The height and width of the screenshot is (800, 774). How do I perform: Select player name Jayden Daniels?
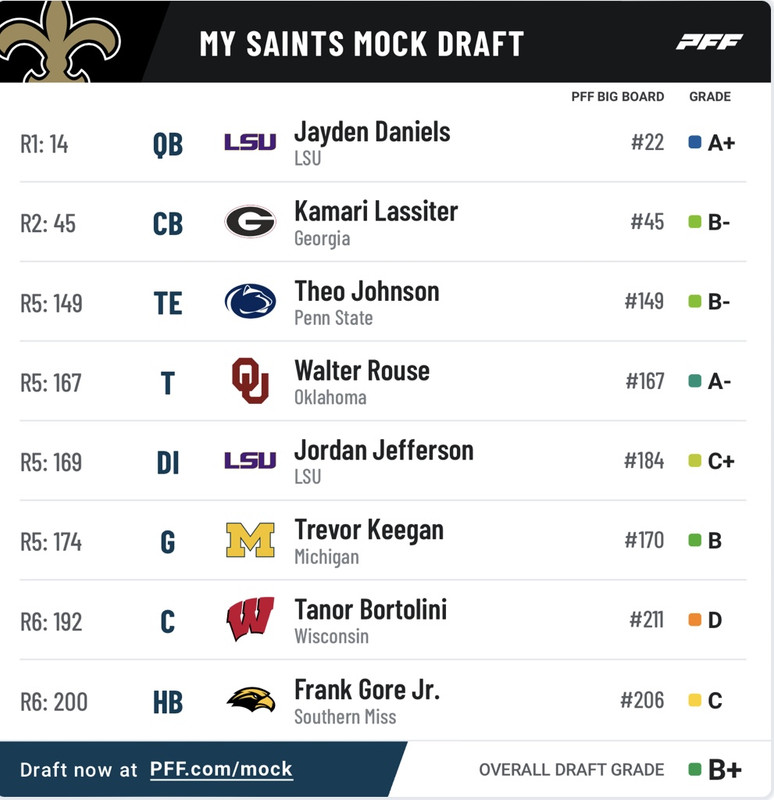click(x=372, y=132)
